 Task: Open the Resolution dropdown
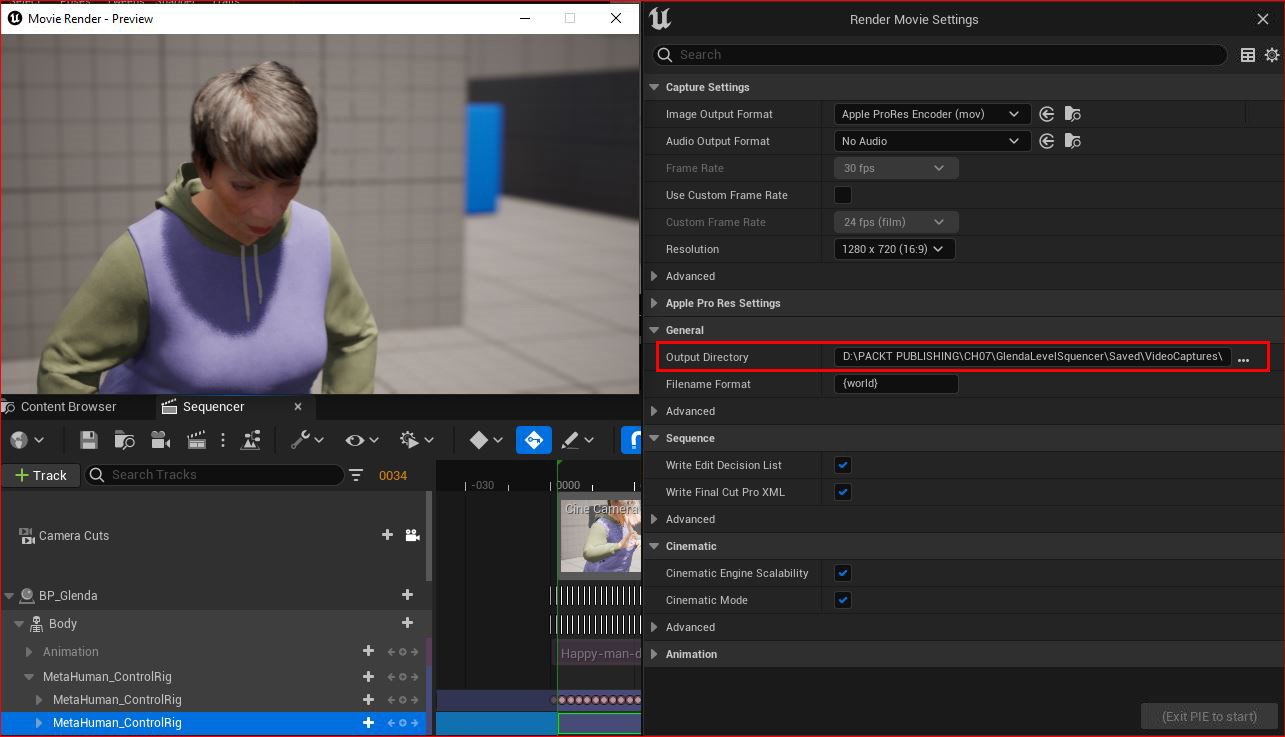894,249
